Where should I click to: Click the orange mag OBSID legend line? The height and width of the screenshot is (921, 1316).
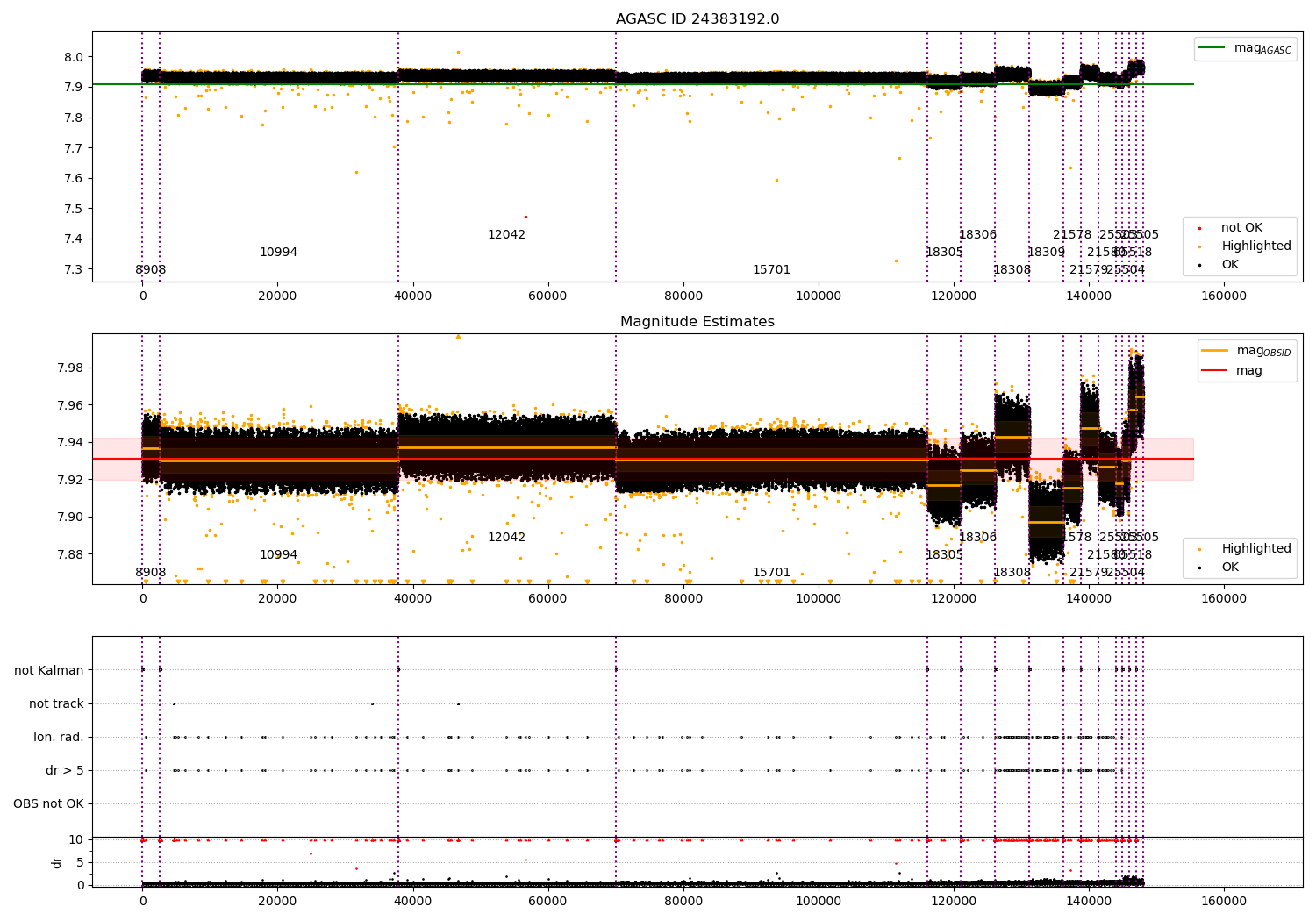(1214, 351)
